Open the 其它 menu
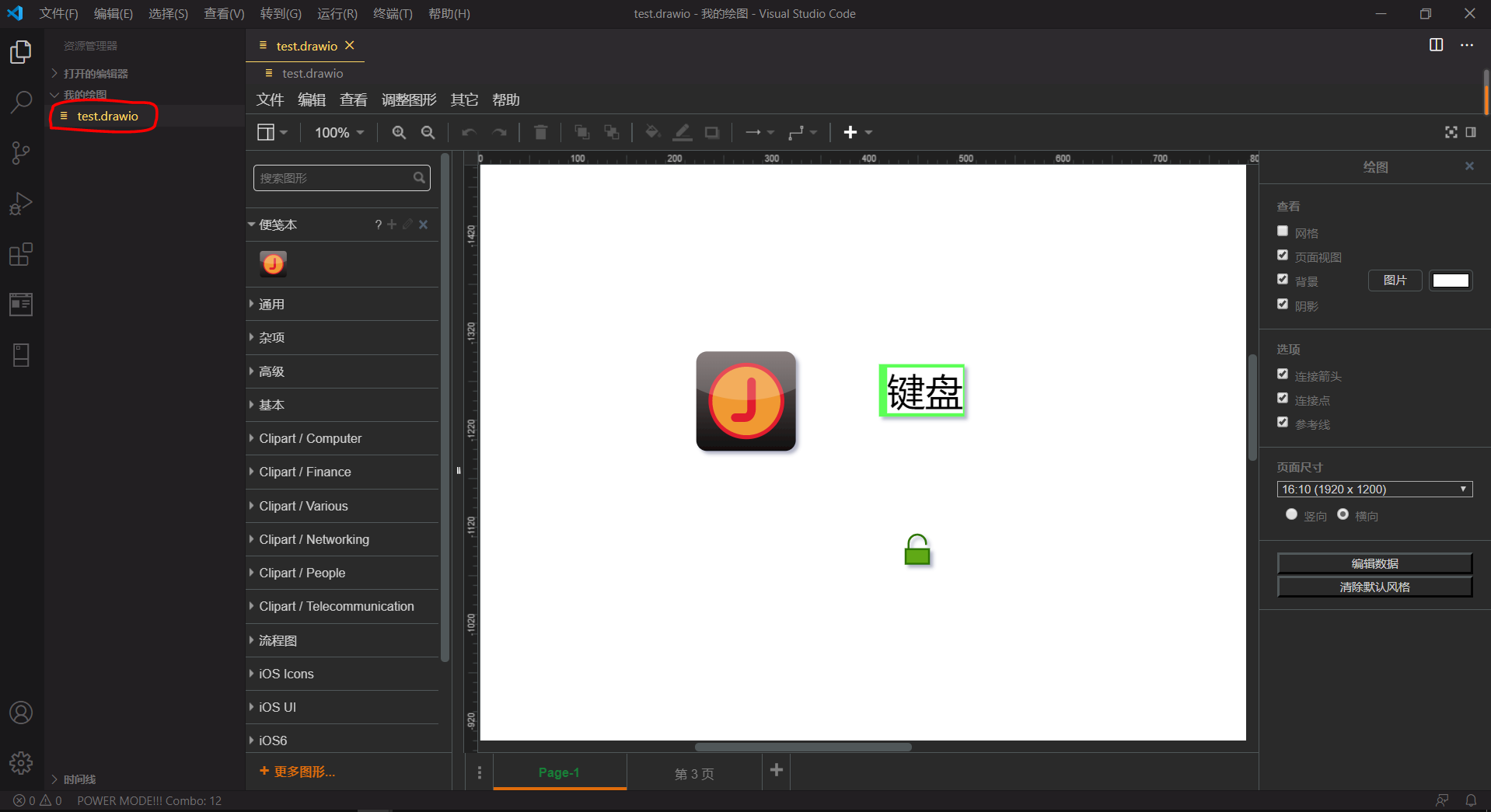Viewport: 1491px width, 812px height. pos(464,100)
